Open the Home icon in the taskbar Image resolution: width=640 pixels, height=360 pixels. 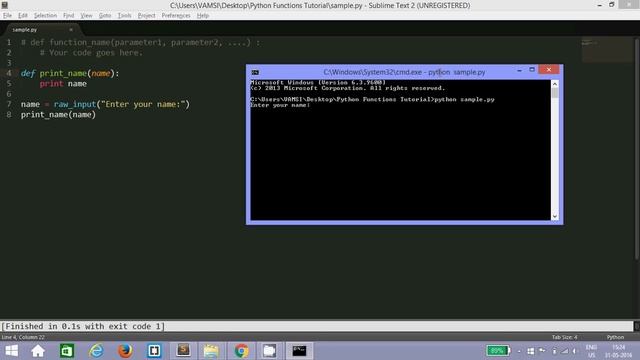point(38,351)
